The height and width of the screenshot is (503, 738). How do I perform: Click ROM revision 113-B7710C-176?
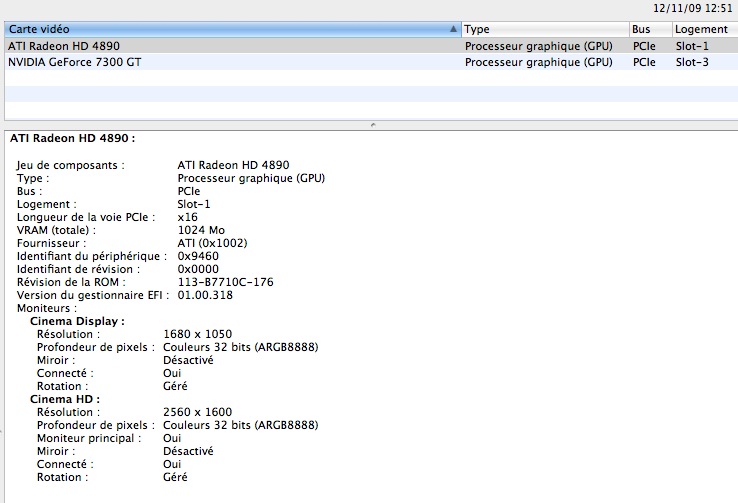[x=225, y=282]
